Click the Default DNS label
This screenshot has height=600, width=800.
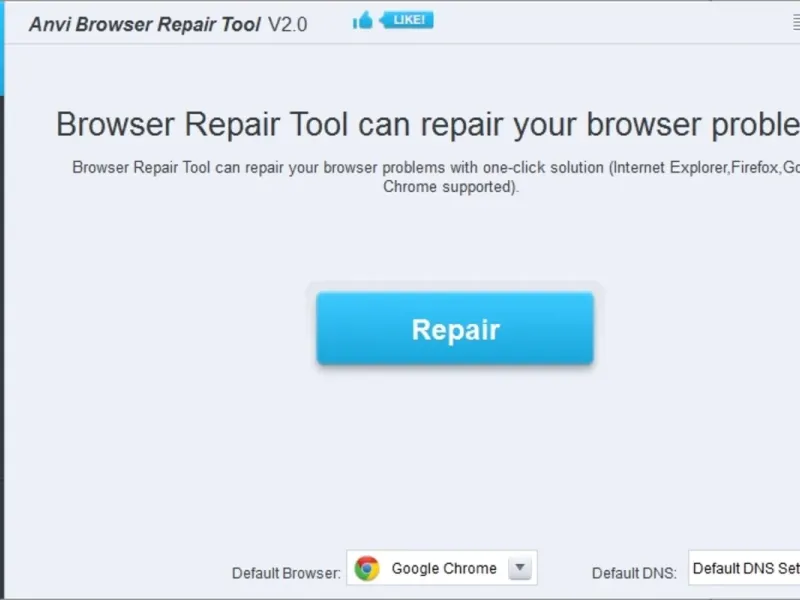pos(634,573)
